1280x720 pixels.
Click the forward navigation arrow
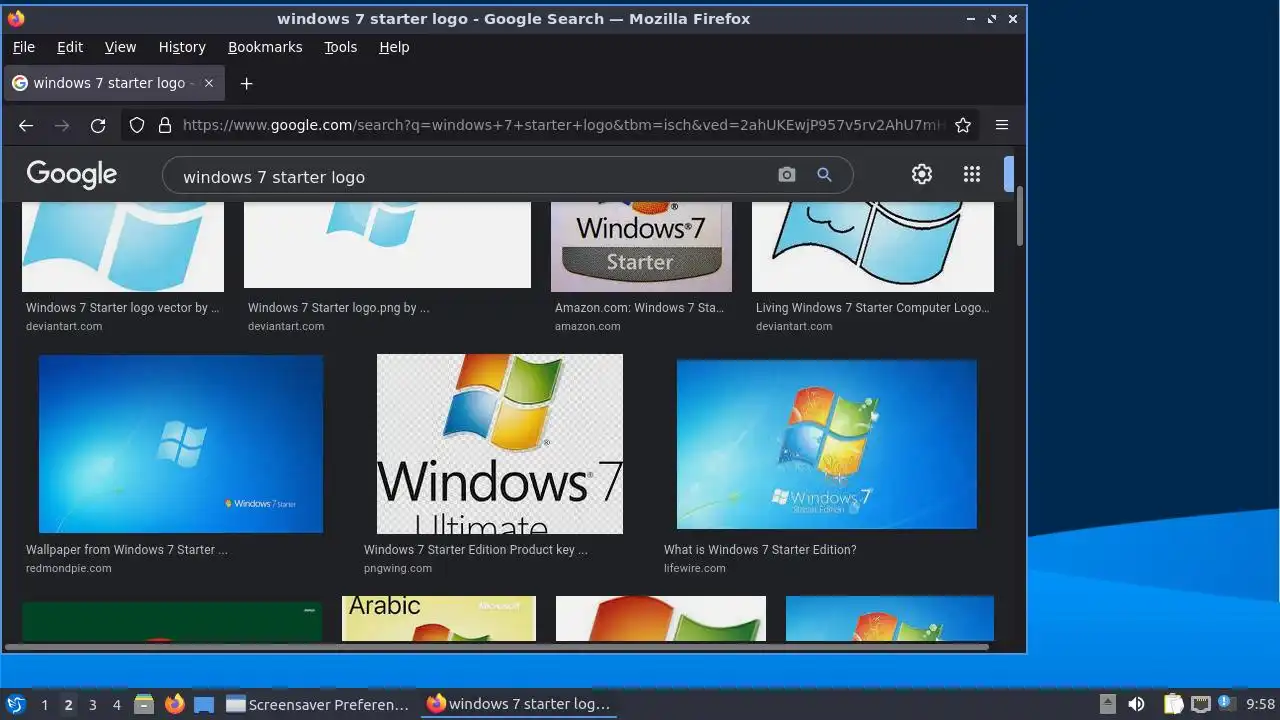tap(62, 125)
